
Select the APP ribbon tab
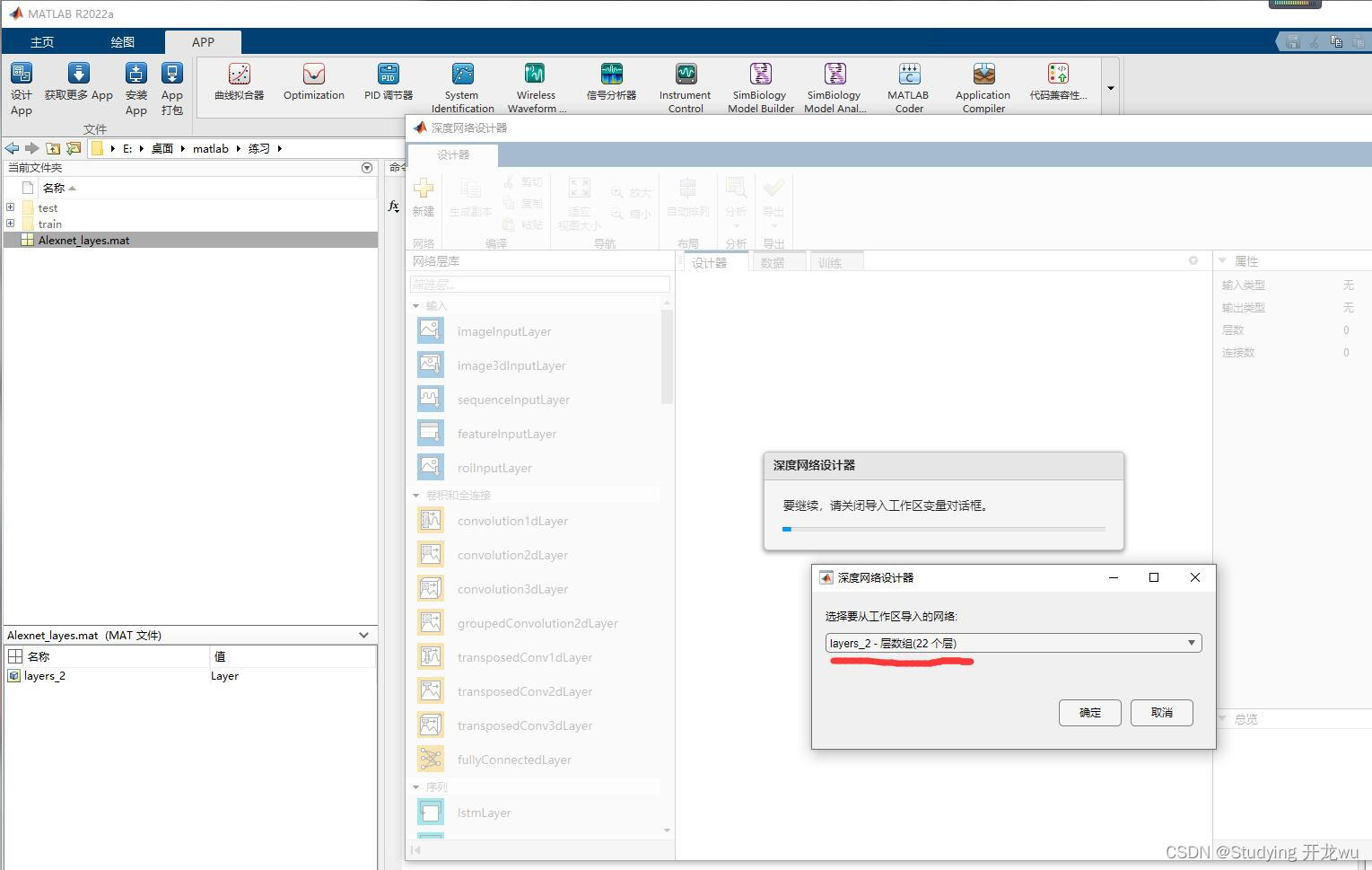[x=203, y=42]
